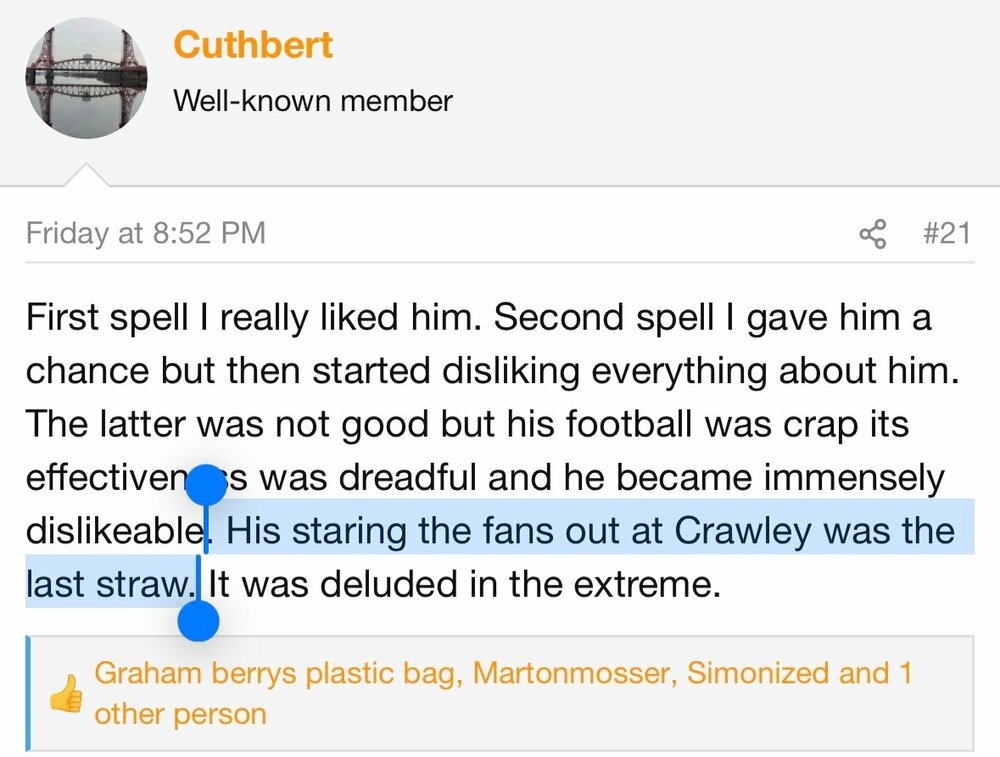Show the '1 other person' who reacted

point(180,714)
